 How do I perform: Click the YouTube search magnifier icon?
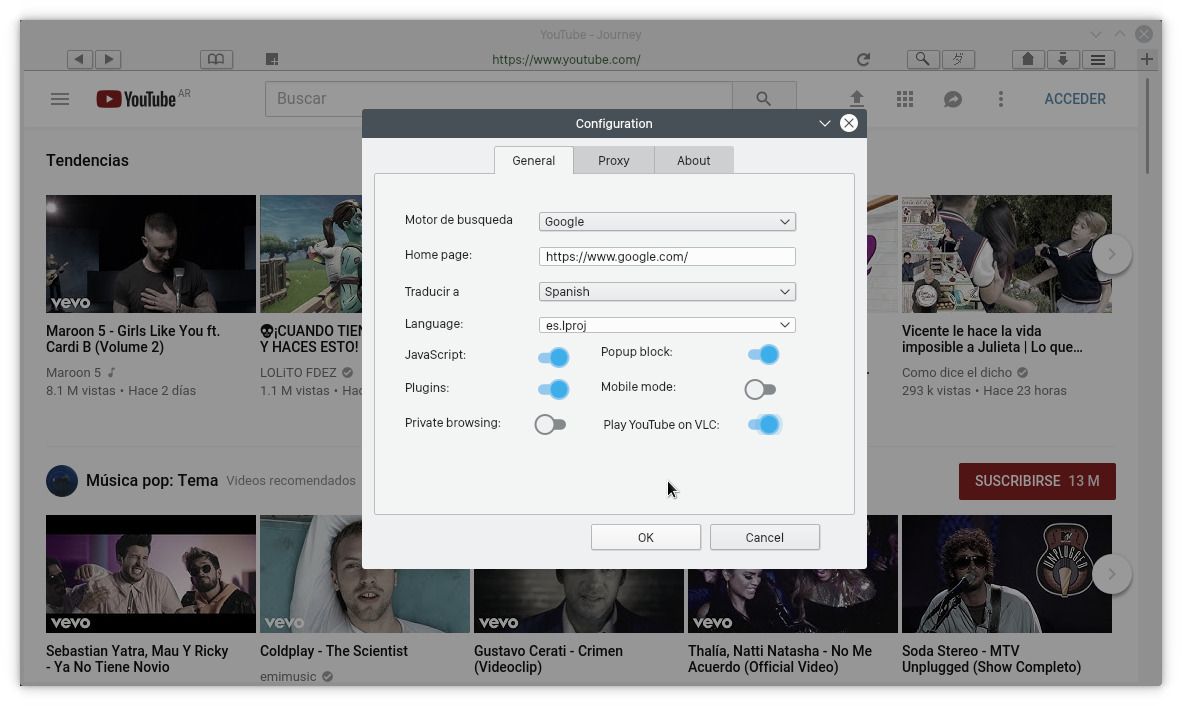pyautogui.click(x=763, y=98)
